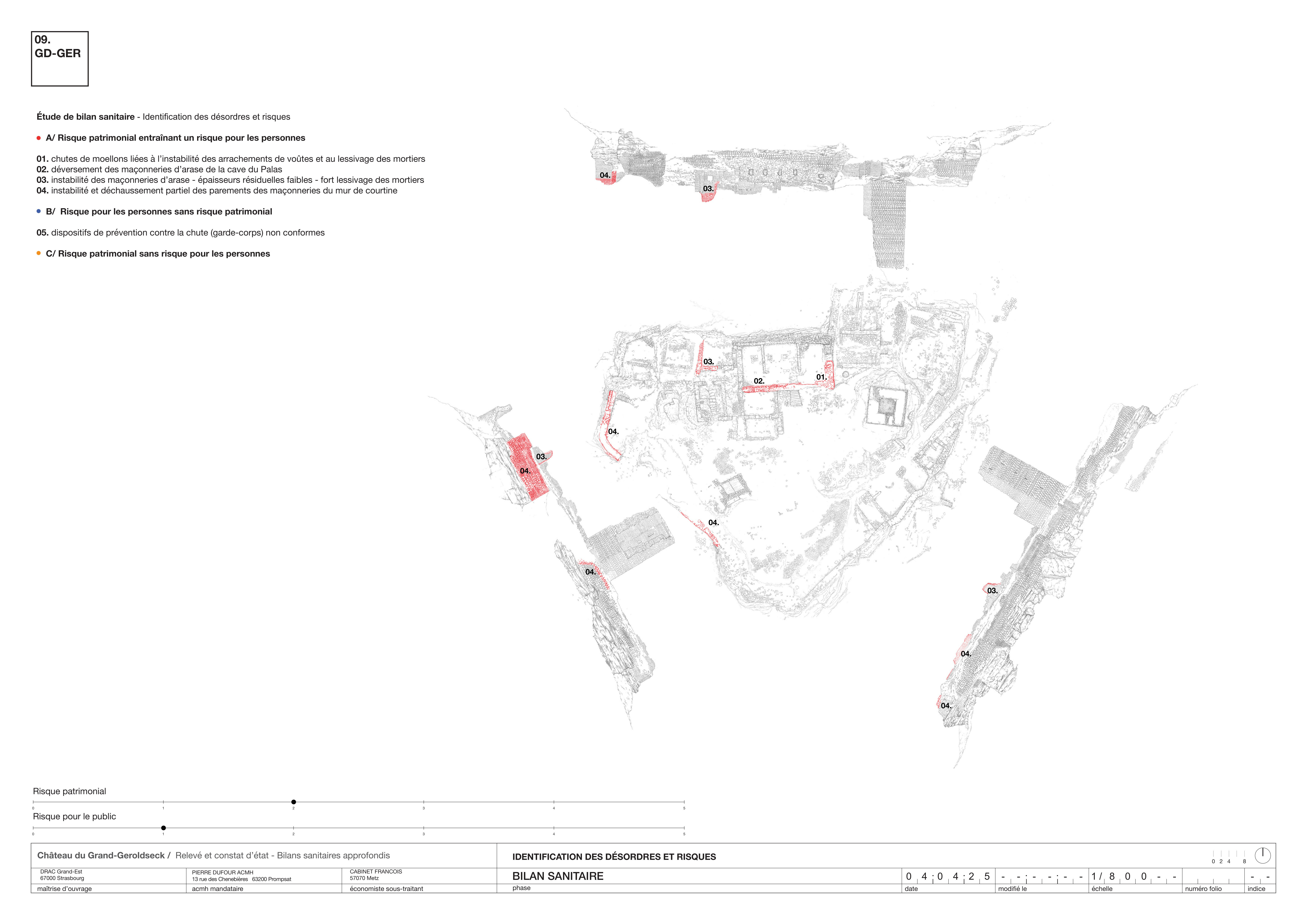Click legend line 02. déversement des maçonneries

pos(159,169)
